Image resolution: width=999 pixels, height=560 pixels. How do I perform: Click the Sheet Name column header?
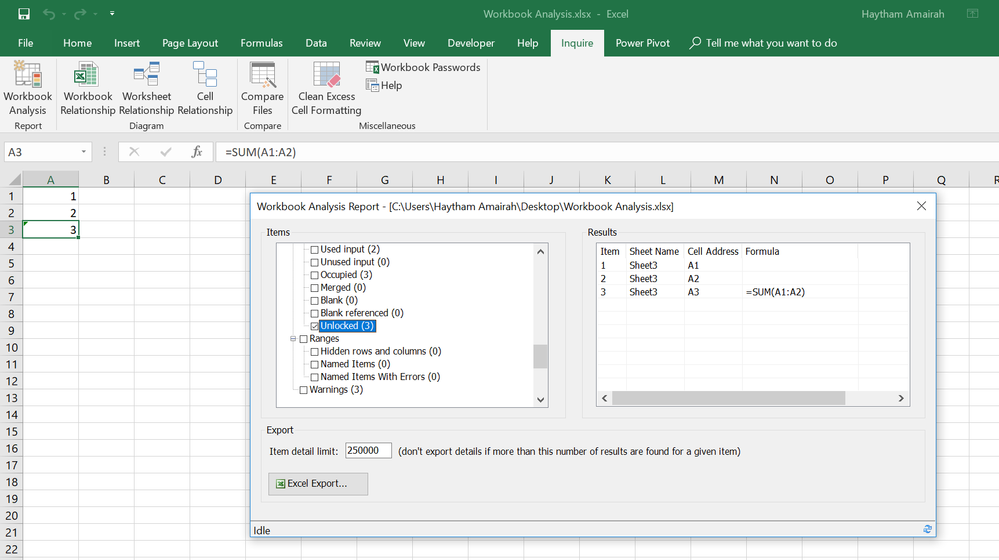tap(655, 252)
